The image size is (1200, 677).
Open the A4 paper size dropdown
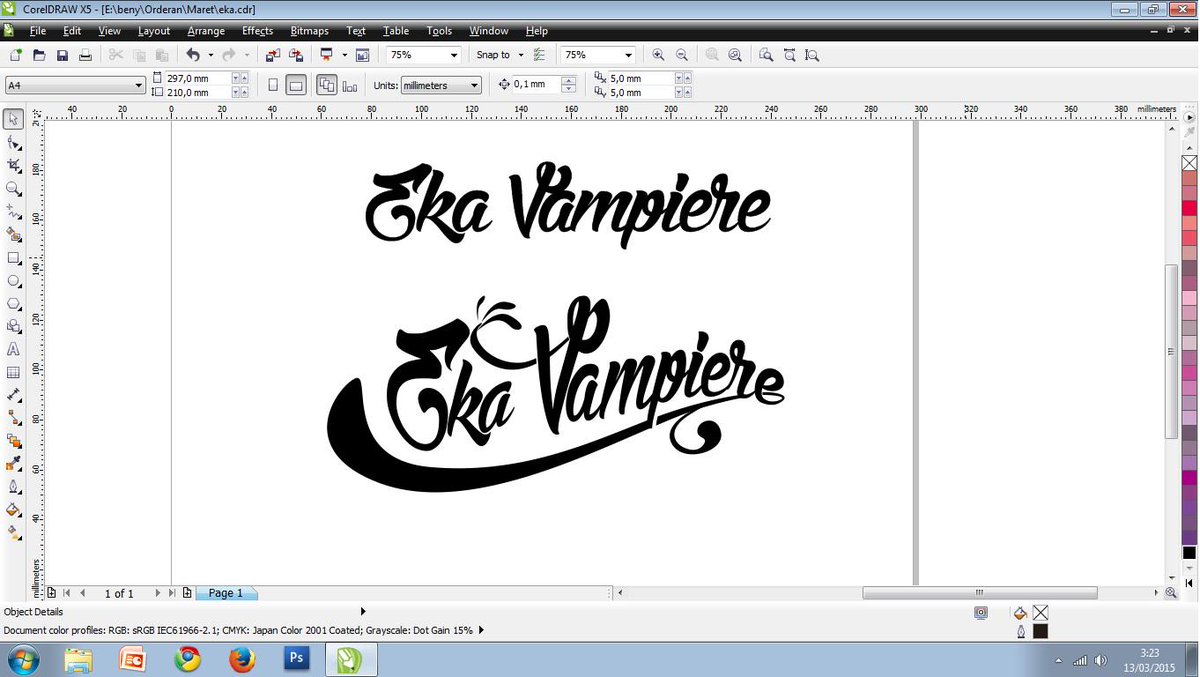pyautogui.click(x=138, y=85)
